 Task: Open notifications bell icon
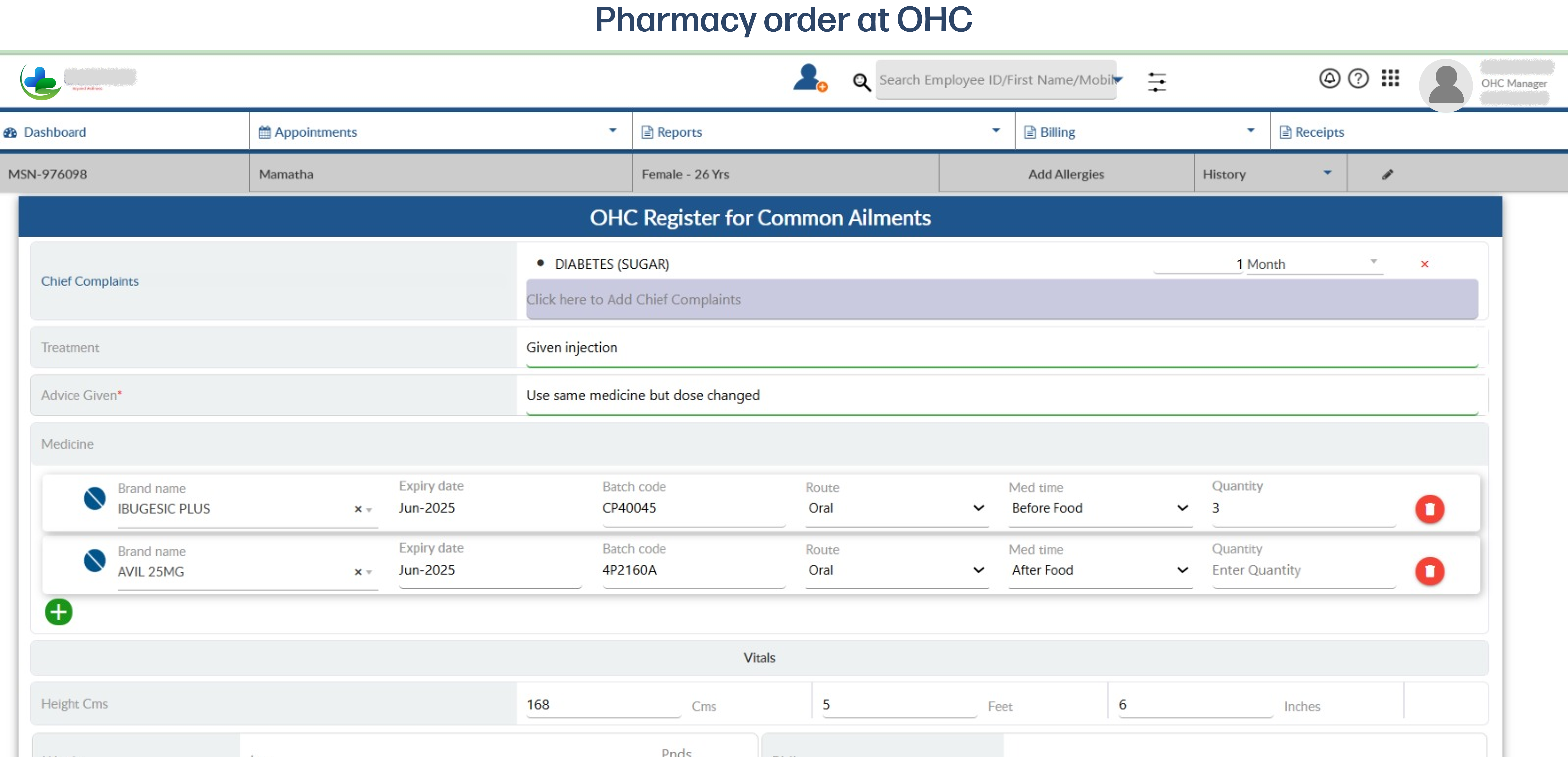click(1329, 78)
